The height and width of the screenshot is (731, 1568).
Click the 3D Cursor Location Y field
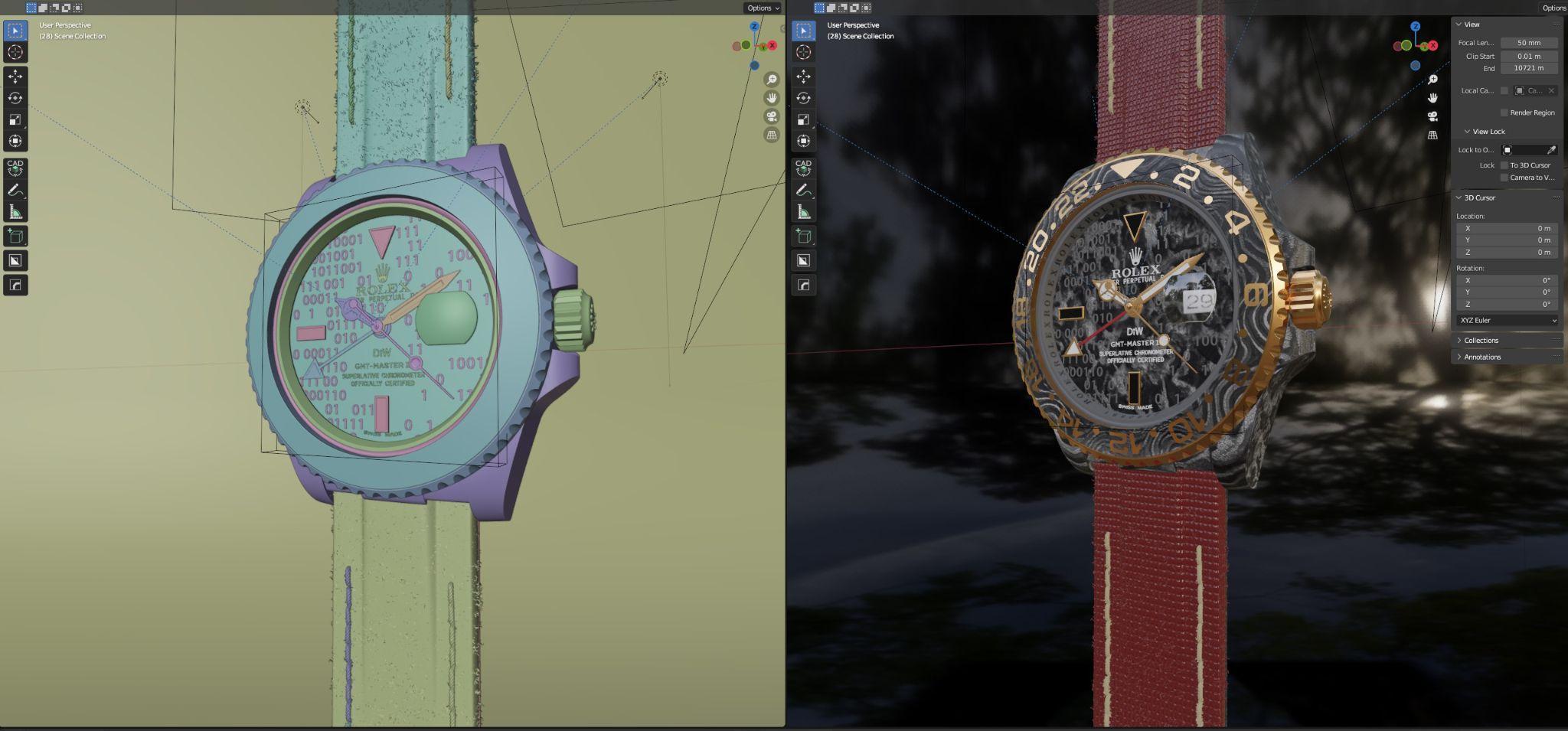click(x=1508, y=240)
